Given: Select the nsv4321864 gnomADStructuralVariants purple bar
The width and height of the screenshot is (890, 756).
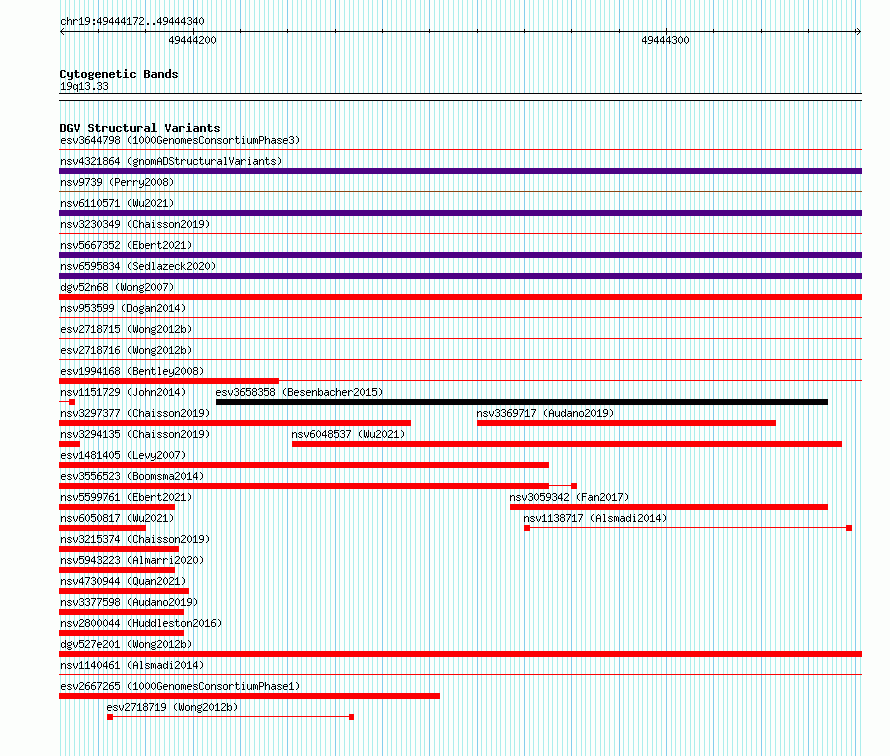Looking at the screenshot, I should (460, 171).
